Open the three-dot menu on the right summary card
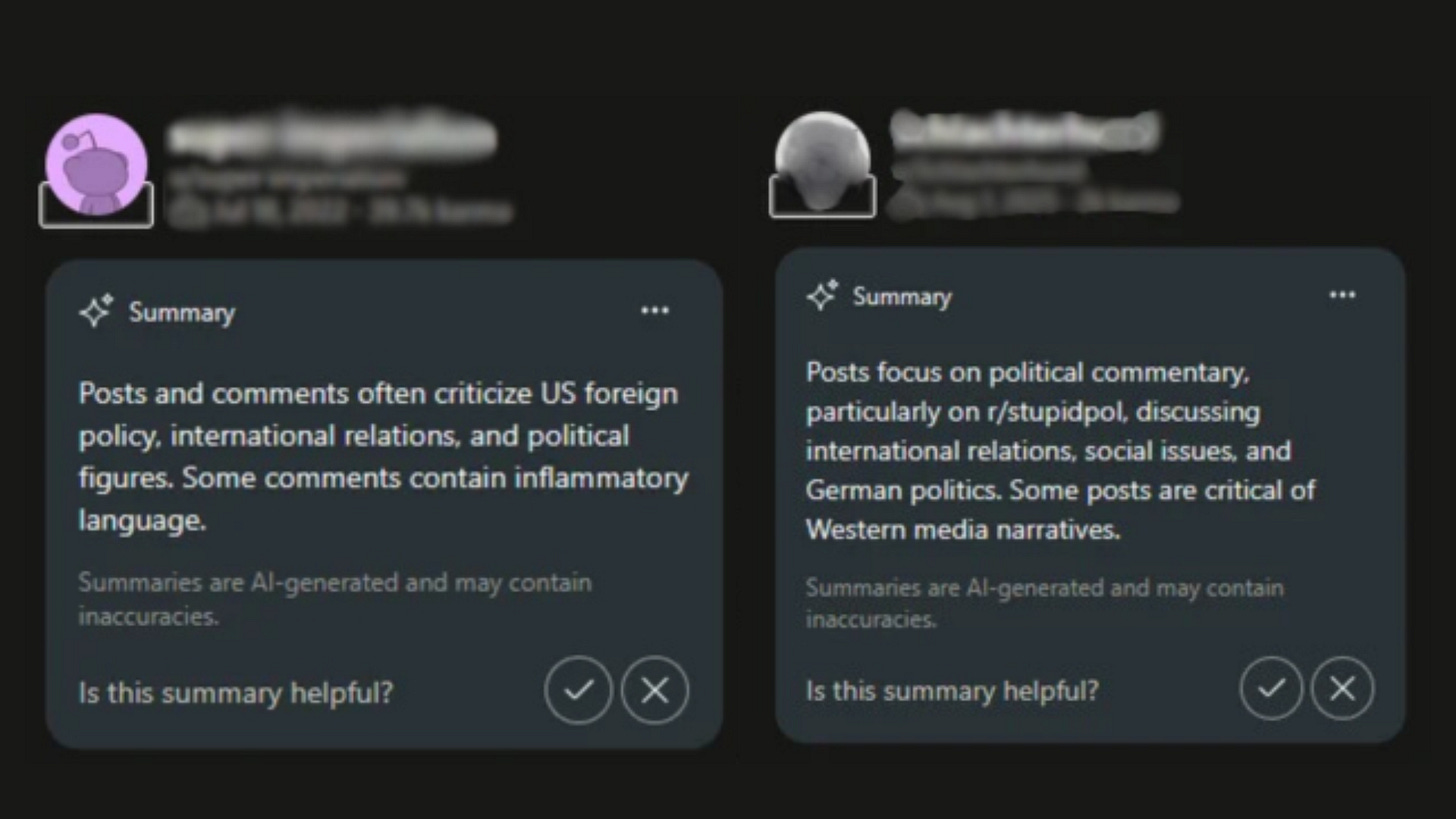The height and width of the screenshot is (819, 1456). coord(1342,295)
